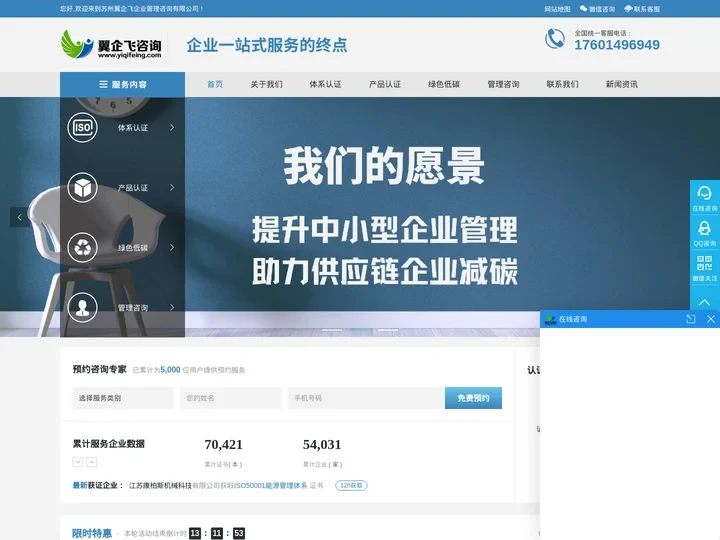The image size is (720, 540).
Task: Expand the 管理咨询 submenu chevron
Action: pos(172,307)
